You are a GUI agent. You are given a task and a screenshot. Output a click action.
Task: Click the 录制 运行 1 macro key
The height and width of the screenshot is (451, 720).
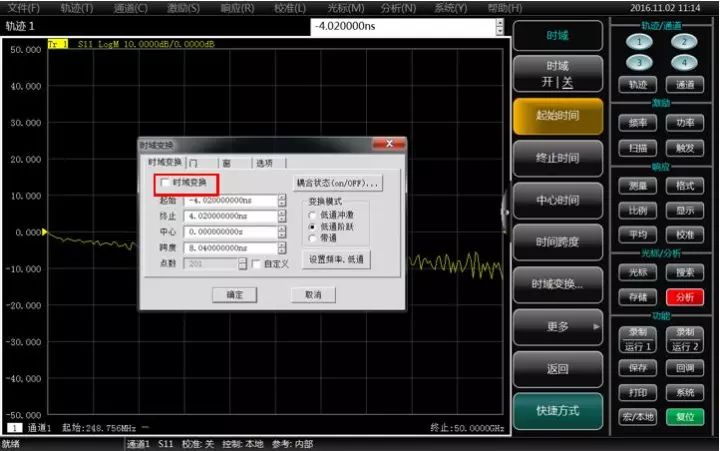pyautogui.click(x=637, y=340)
